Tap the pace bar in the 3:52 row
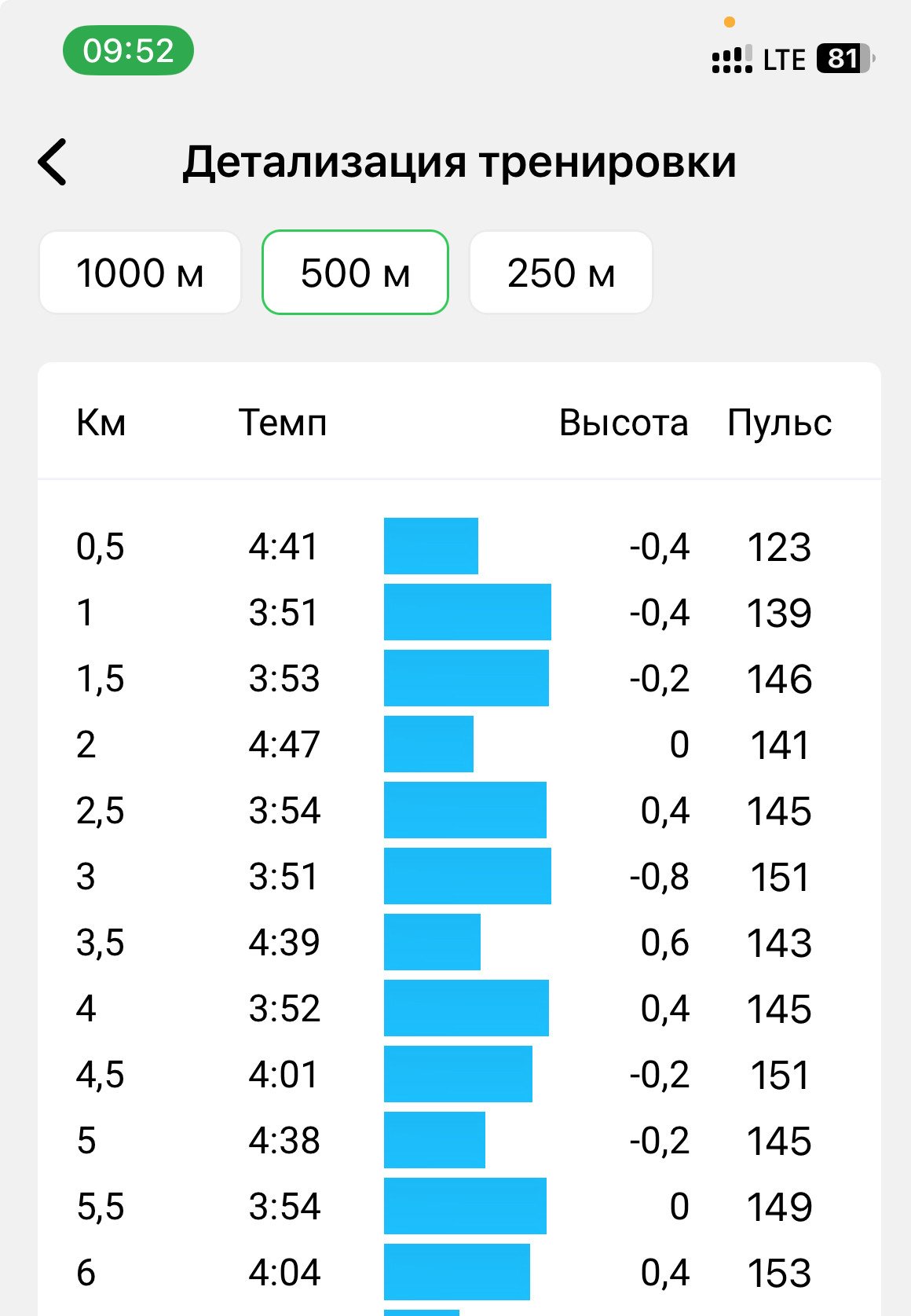This screenshot has width=911, height=1316. click(466, 1008)
